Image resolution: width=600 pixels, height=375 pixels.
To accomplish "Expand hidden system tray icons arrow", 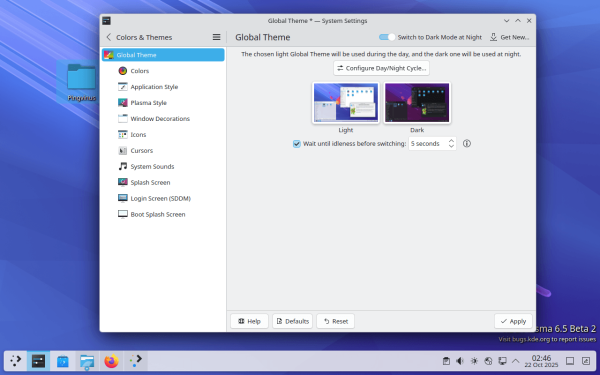I will pyautogui.click(x=515, y=361).
